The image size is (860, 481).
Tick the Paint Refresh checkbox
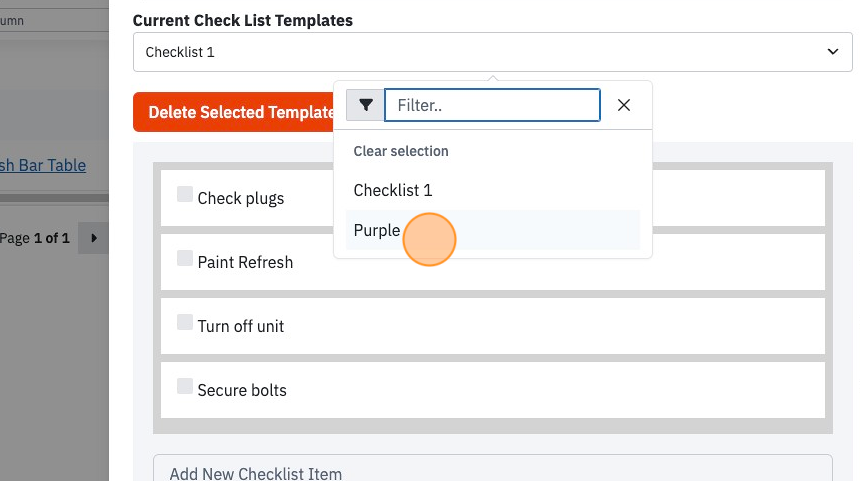[x=185, y=258]
